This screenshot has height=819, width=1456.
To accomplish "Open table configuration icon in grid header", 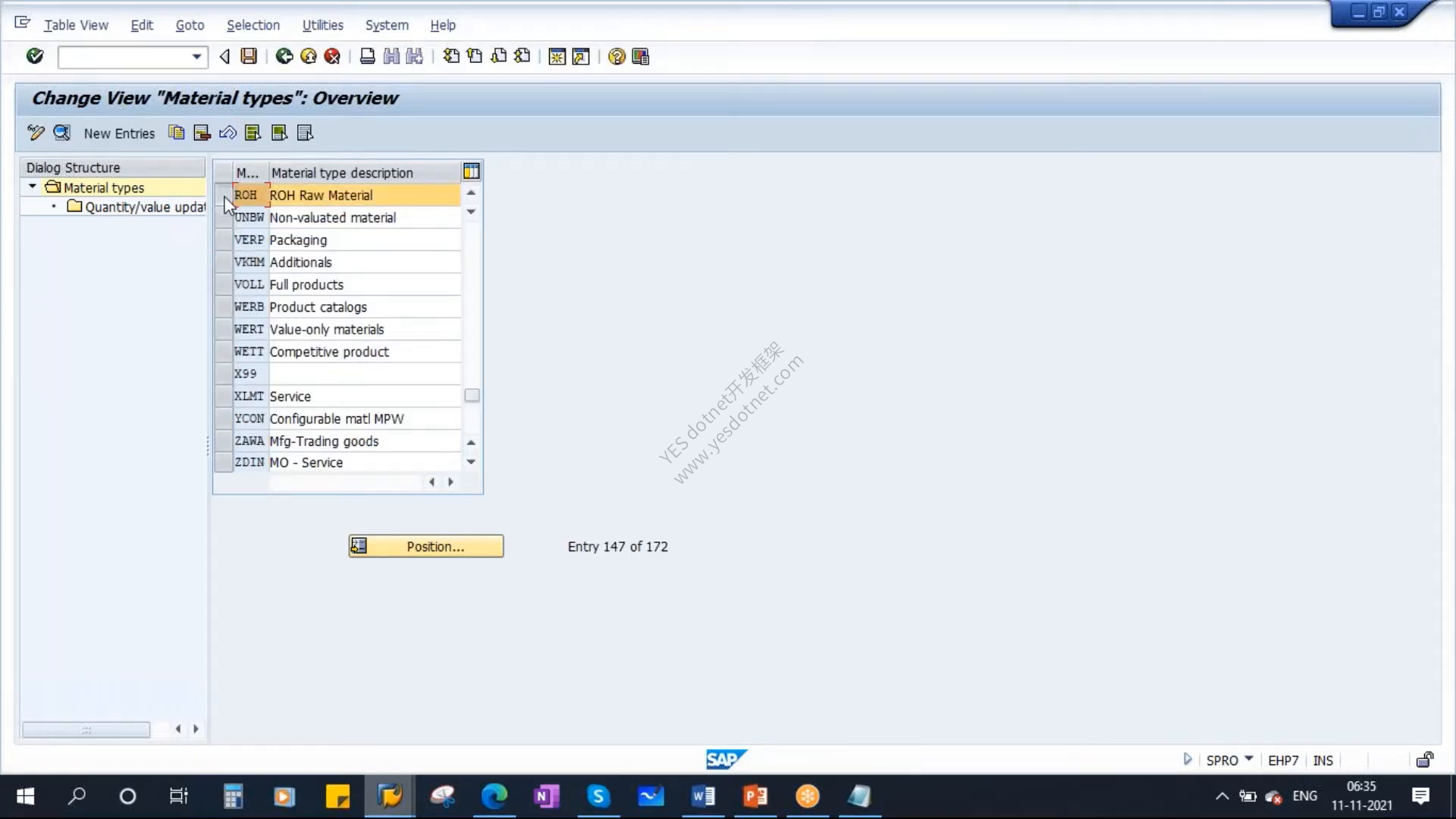I will tap(471, 171).
